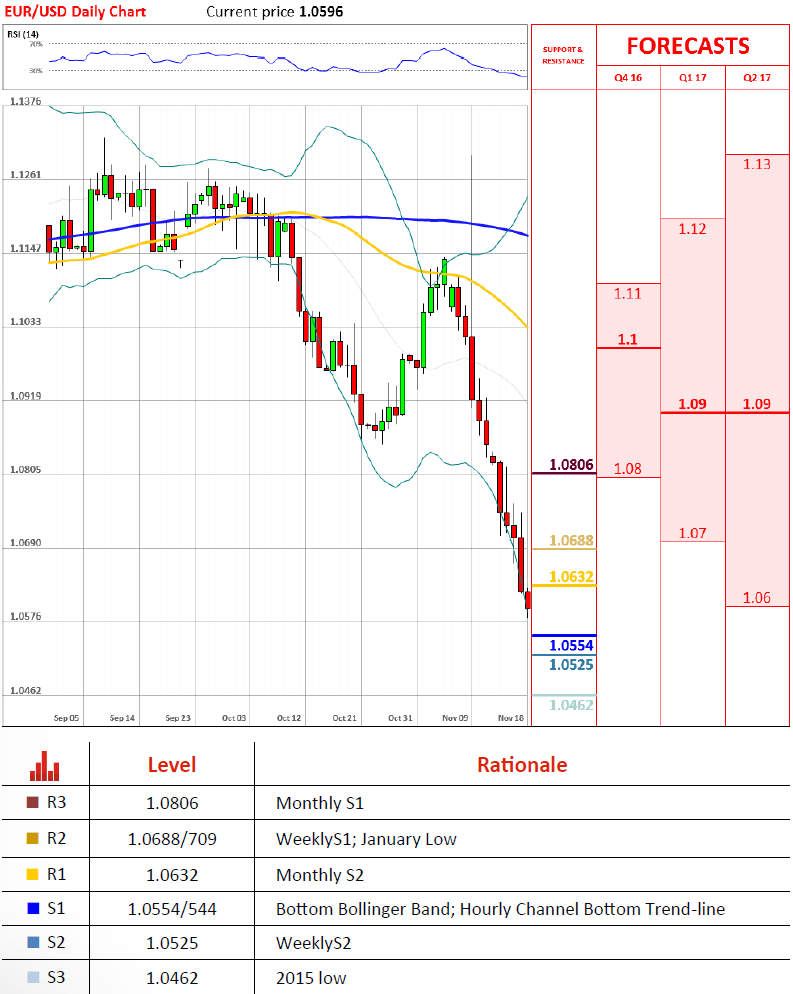The width and height of the screenshot is (793, 994).
Task: Click the 1.11 forecast value in Q4 16
Action: click(628, 294)
